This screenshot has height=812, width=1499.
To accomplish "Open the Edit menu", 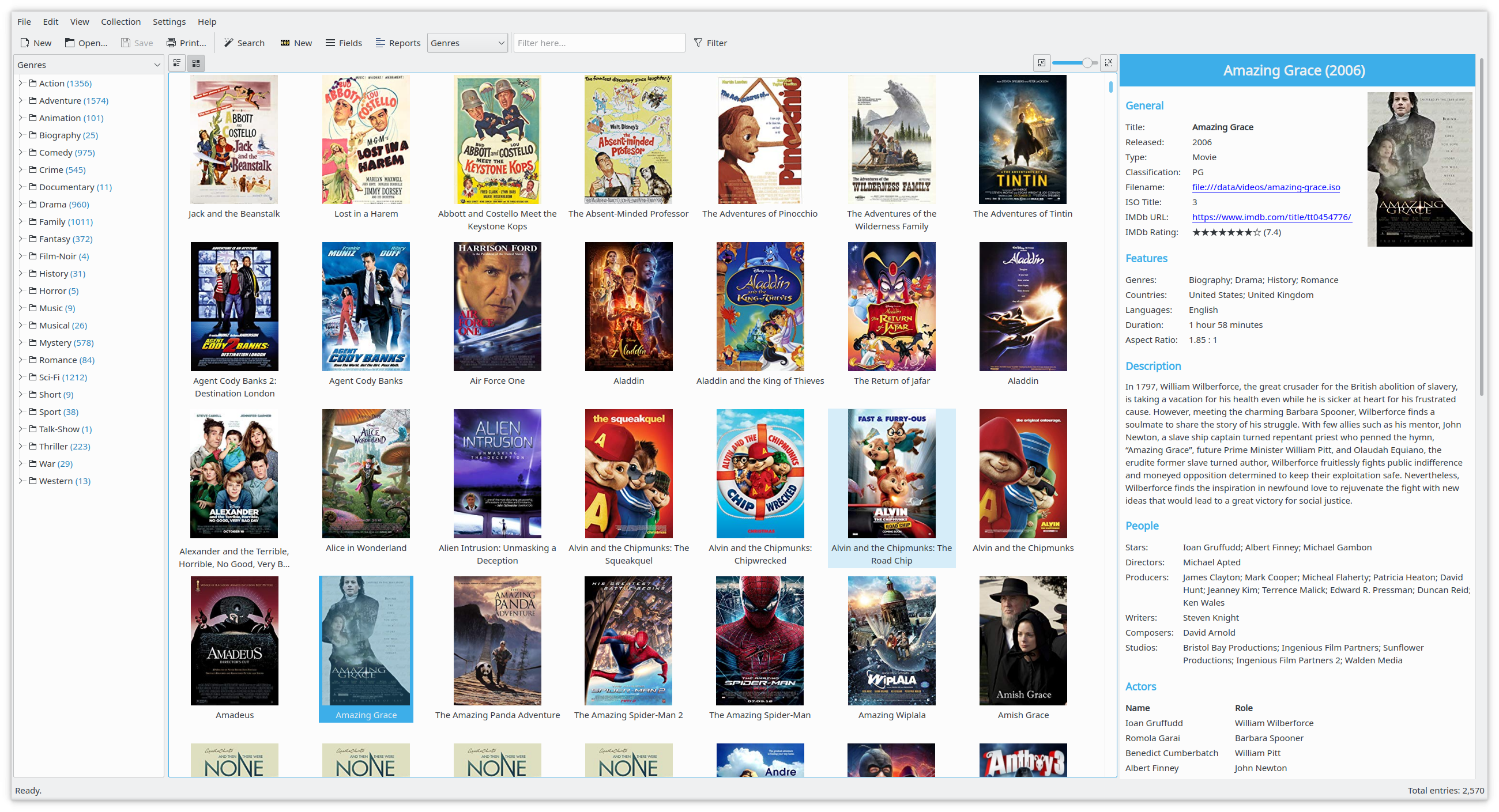I will coord(51,21).
